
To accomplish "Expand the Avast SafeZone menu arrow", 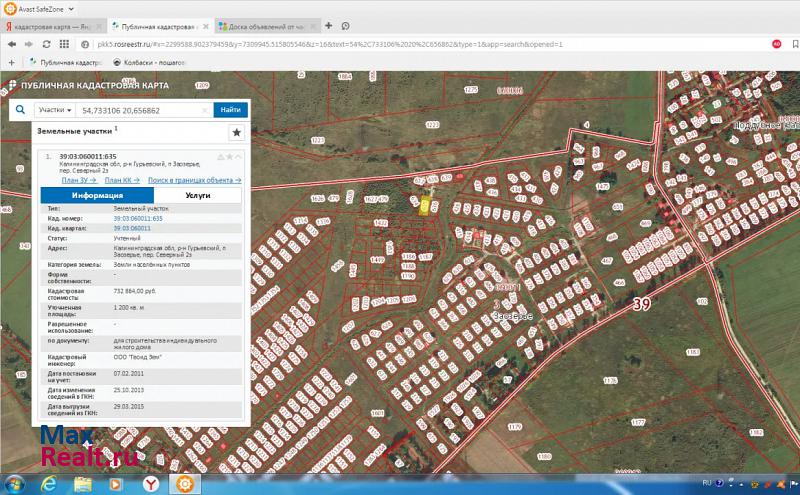I will [x=71, y=8].
